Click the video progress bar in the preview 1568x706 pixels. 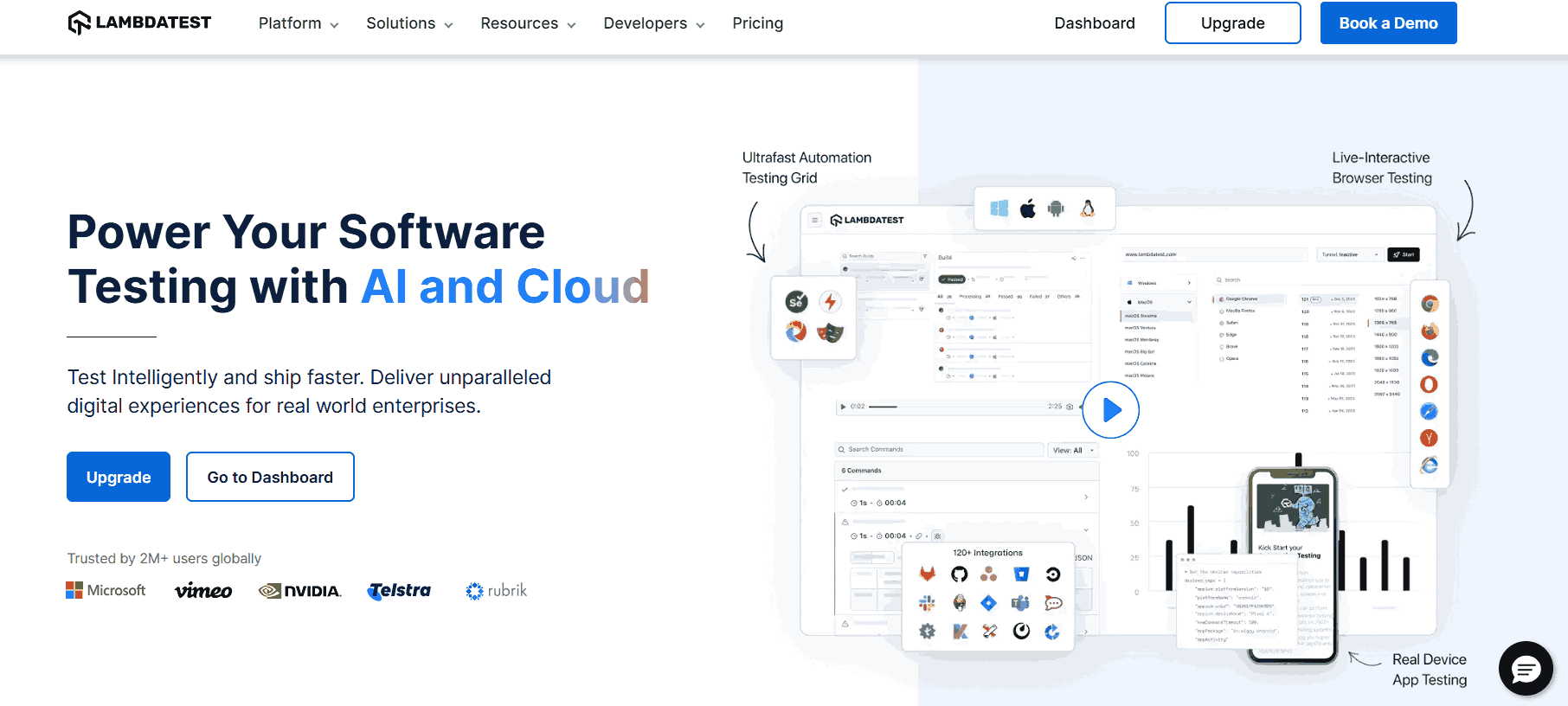956,406
